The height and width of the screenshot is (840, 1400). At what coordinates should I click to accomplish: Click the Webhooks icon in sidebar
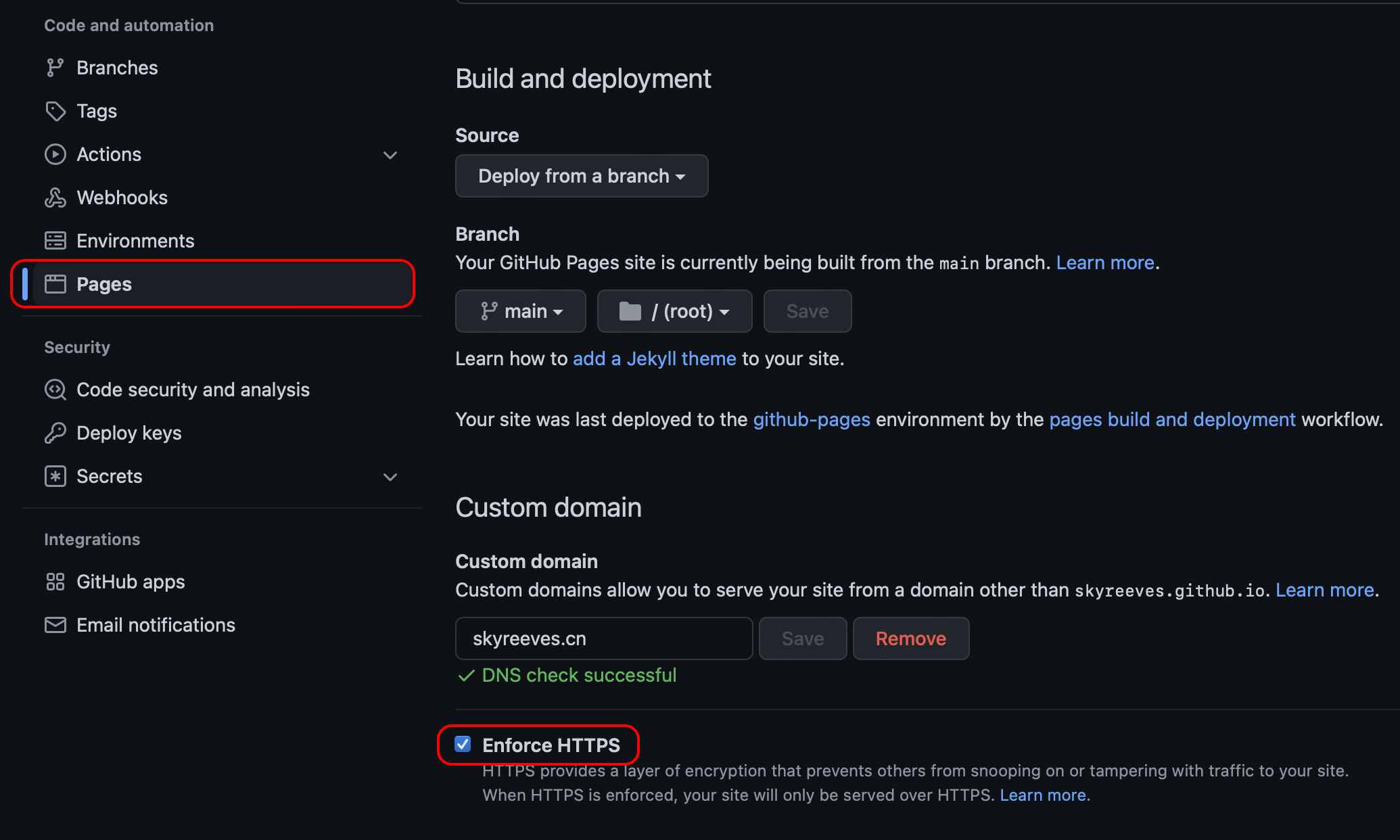click(55, 197)
